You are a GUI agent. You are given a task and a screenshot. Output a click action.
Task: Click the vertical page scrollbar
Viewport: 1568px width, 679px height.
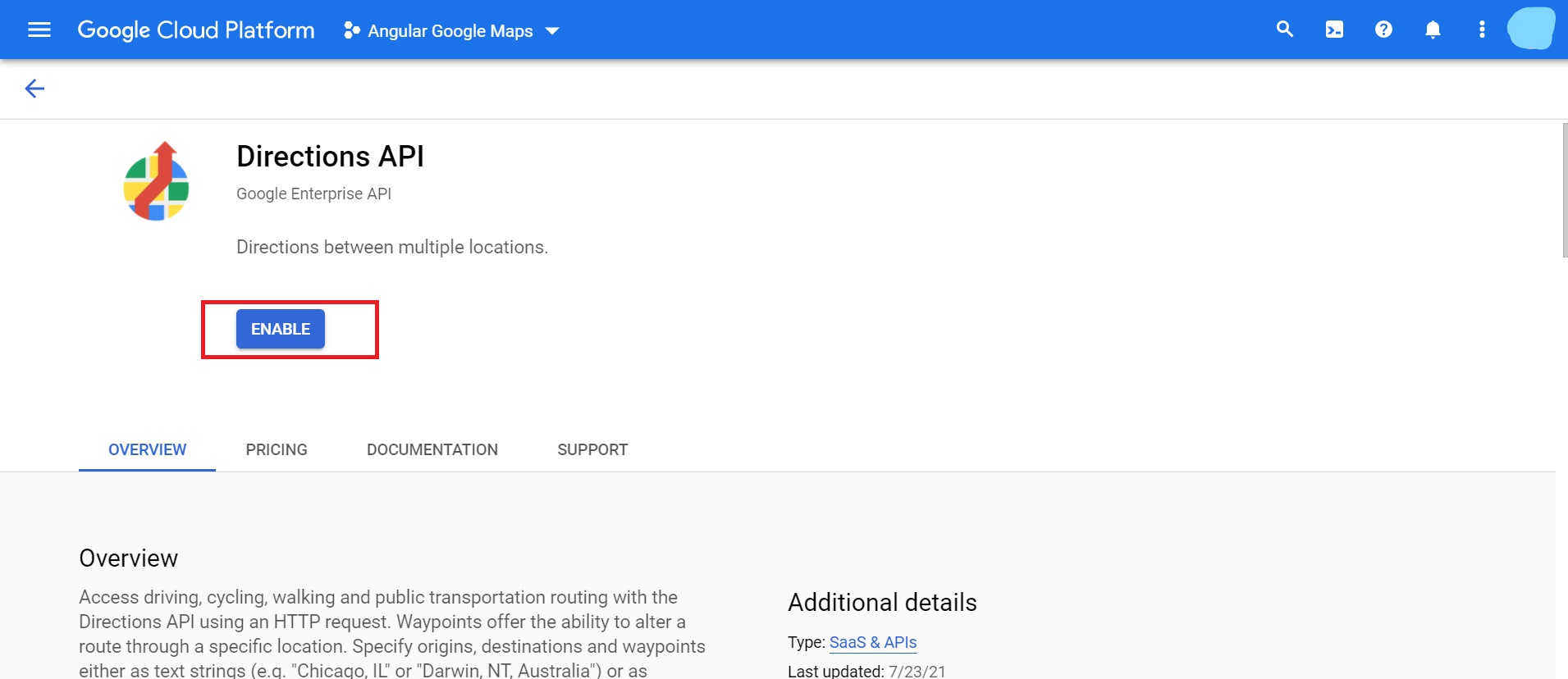(x=1565, y=190)
